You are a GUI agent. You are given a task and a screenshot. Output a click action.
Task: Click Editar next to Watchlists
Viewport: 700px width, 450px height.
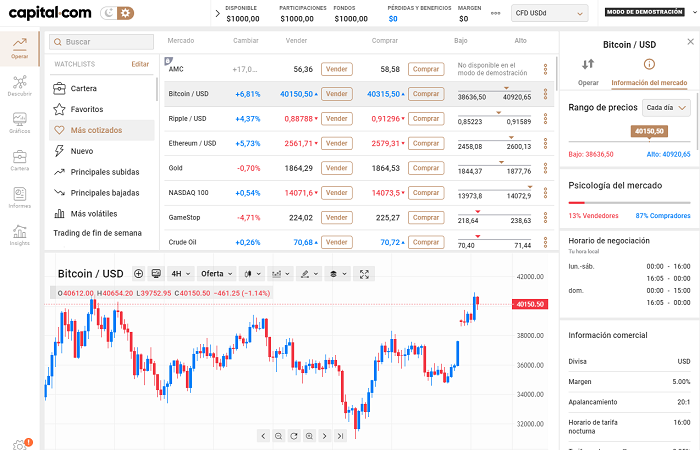140,64
